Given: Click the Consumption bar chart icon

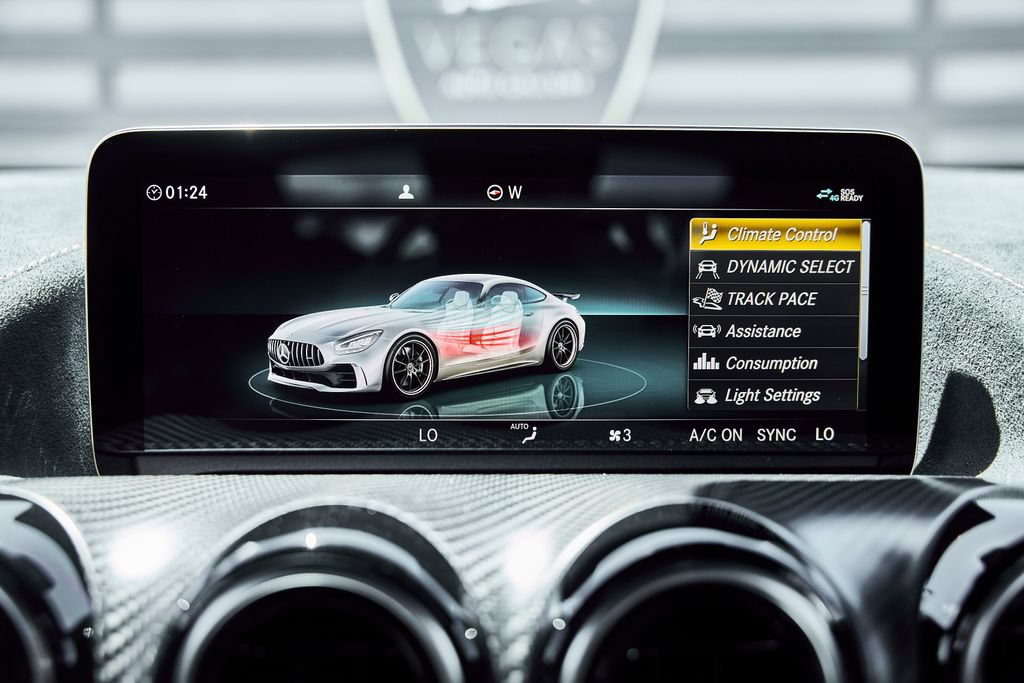Looking at the screenshot, I should click(x=705, y=362).
